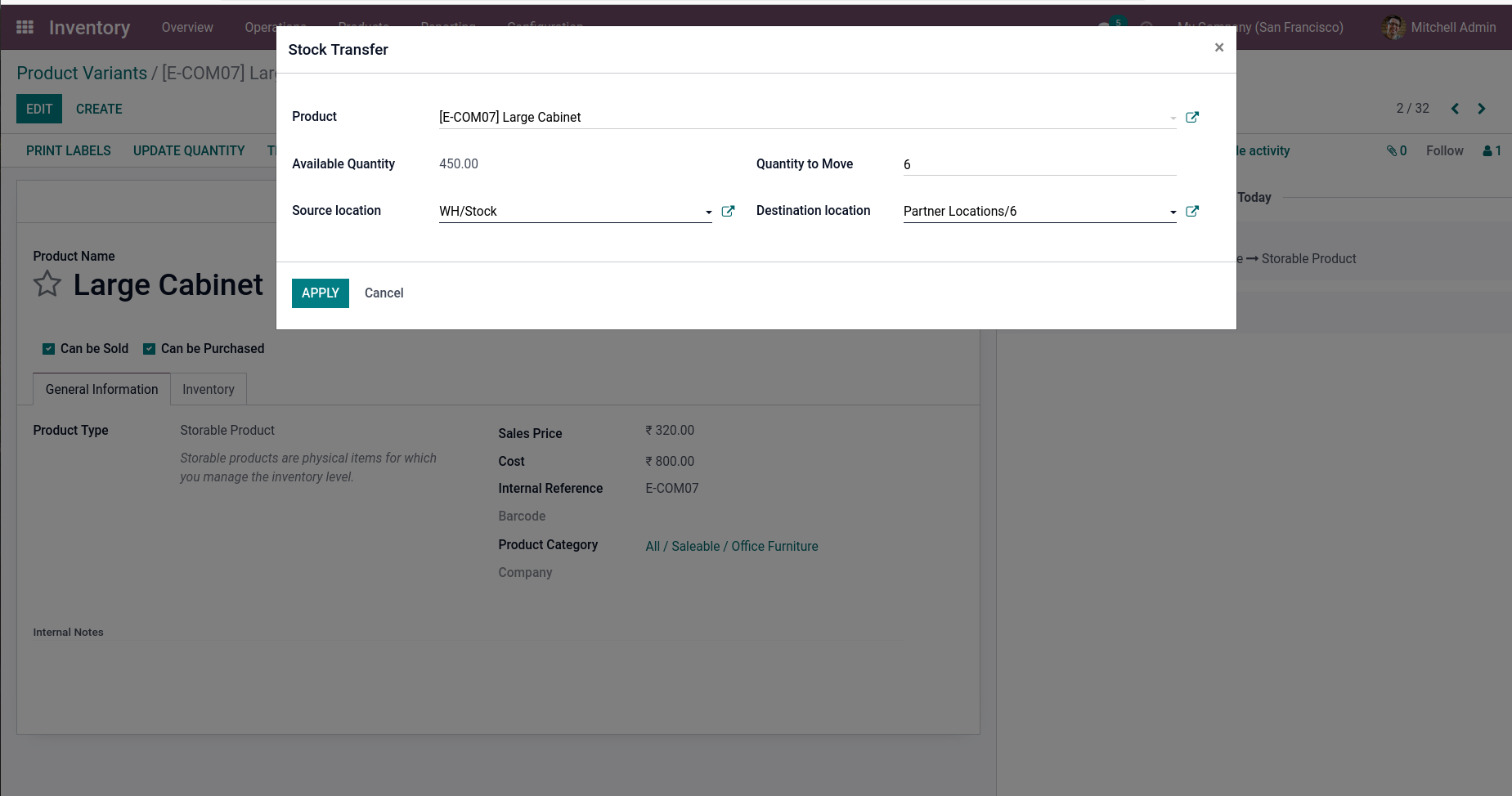Image resolution: width=1512 pixels, height=796 pixels.
Task: Expand Source location dropdown
Action: [708, 212]
